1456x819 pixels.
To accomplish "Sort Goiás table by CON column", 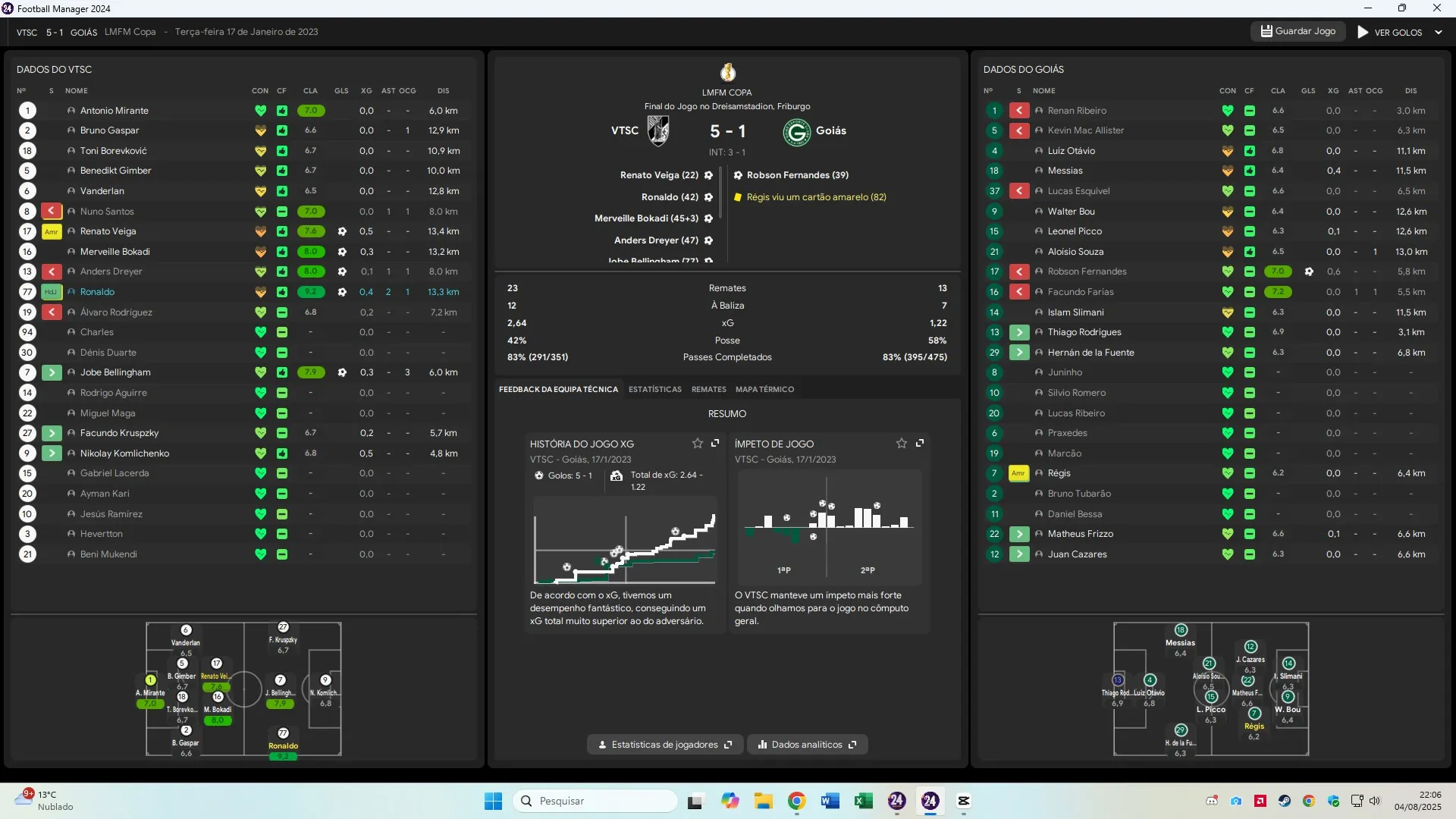I will pos(1228,91).
